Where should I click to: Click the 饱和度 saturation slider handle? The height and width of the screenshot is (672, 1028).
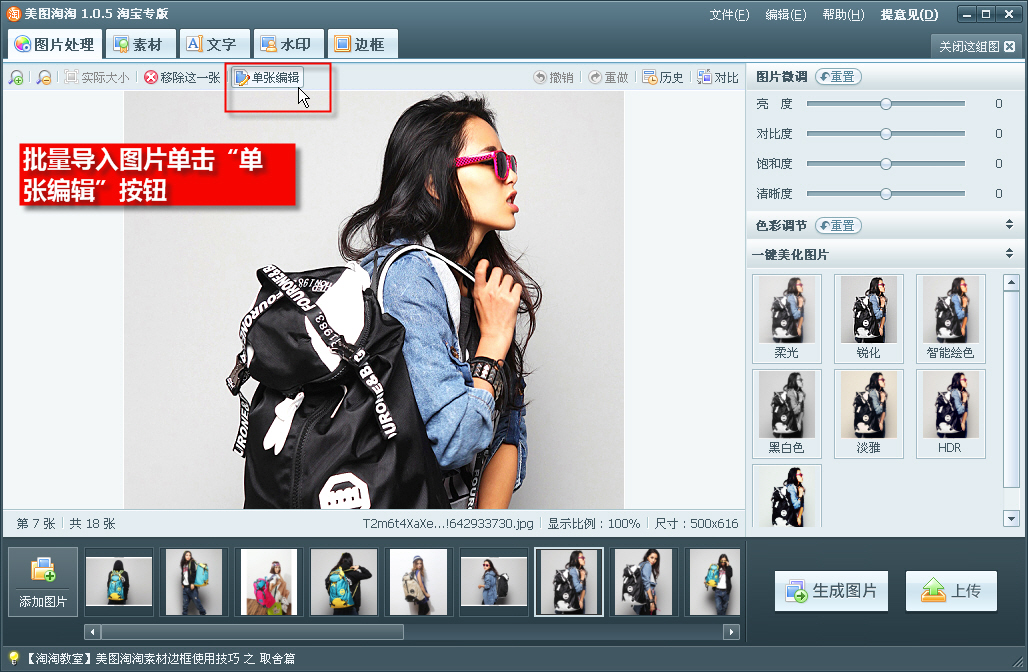click(886, 164)
